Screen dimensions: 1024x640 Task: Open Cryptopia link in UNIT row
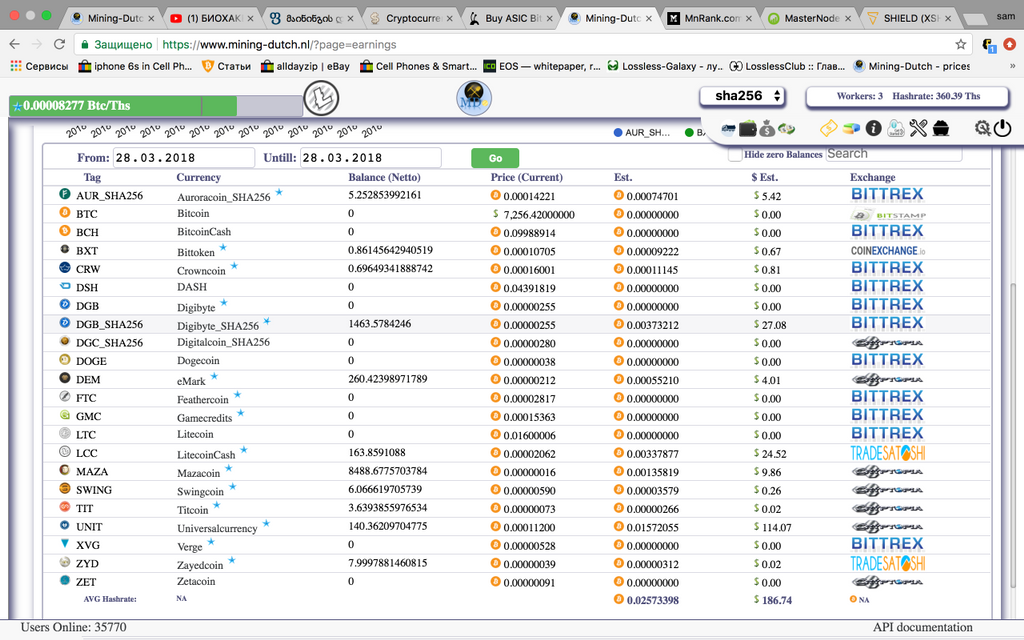tap(887, 526)
